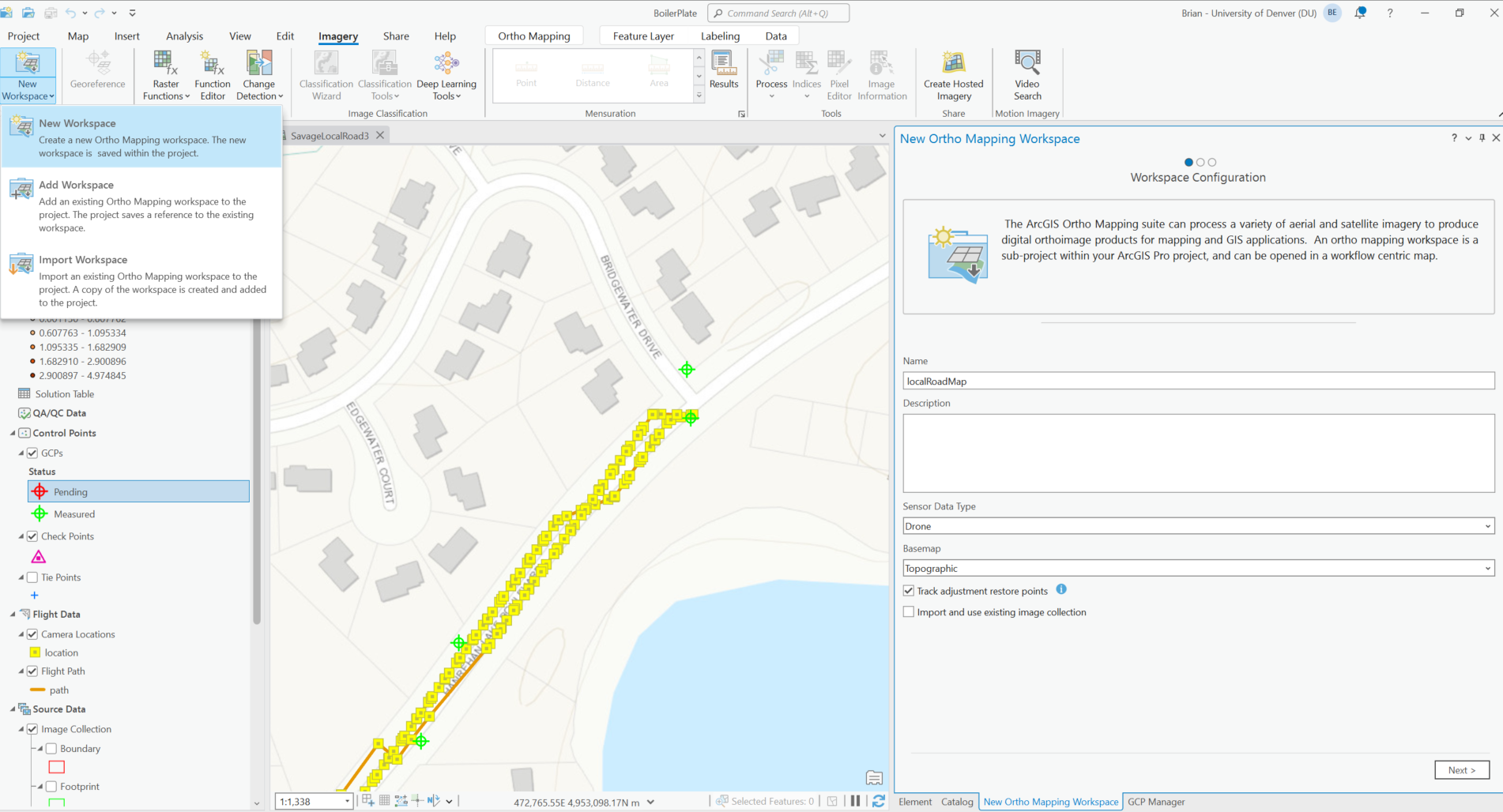Click the Undo arrow in quick access
The width and height of the screenshot is (1503, 812).
point(71,13)
